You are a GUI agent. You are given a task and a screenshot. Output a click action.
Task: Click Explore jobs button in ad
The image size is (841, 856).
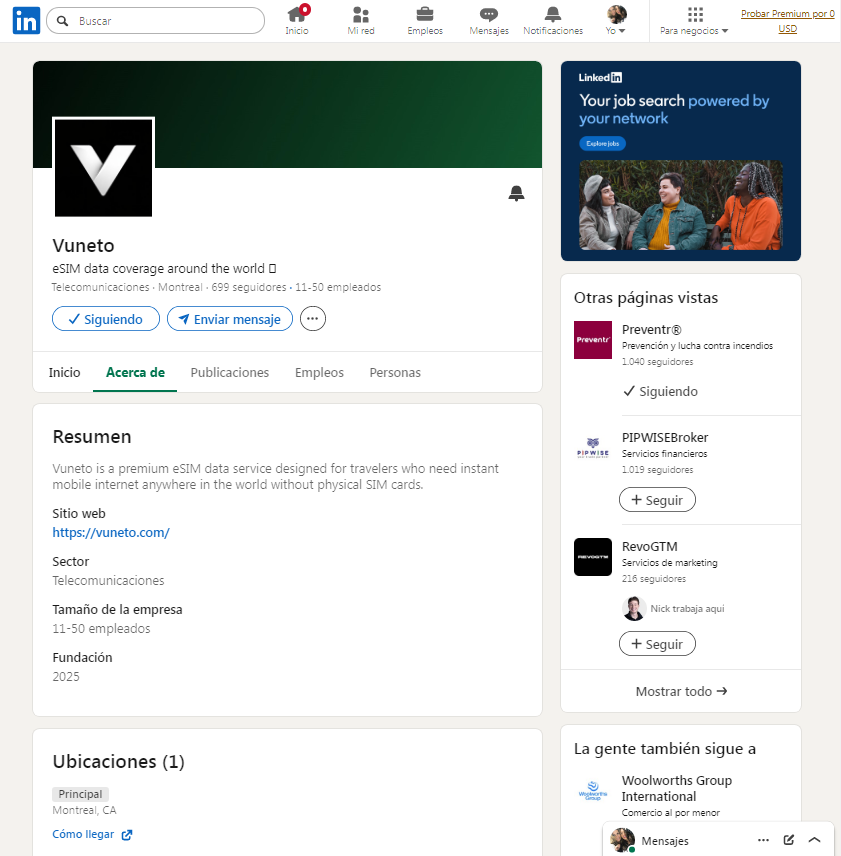pyautogui.click(x=603, y=144)
